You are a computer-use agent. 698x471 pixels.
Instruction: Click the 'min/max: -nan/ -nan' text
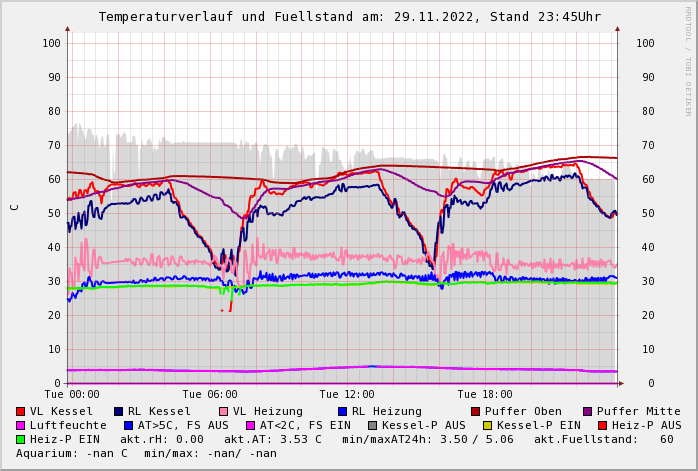click(211, 453)
